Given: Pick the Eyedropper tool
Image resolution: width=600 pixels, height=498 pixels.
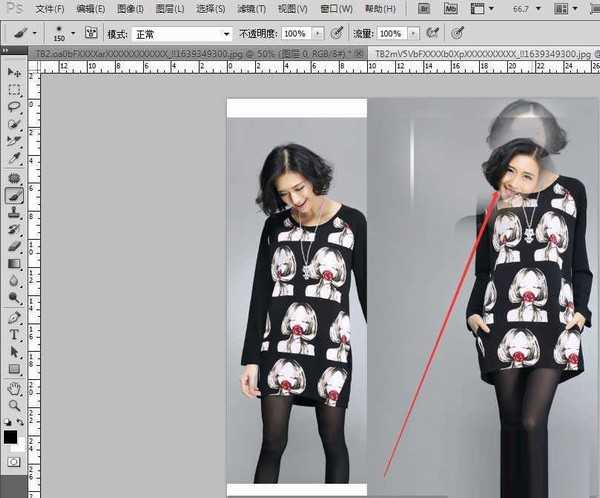Looking at the screenshot, I should point(14,158).
